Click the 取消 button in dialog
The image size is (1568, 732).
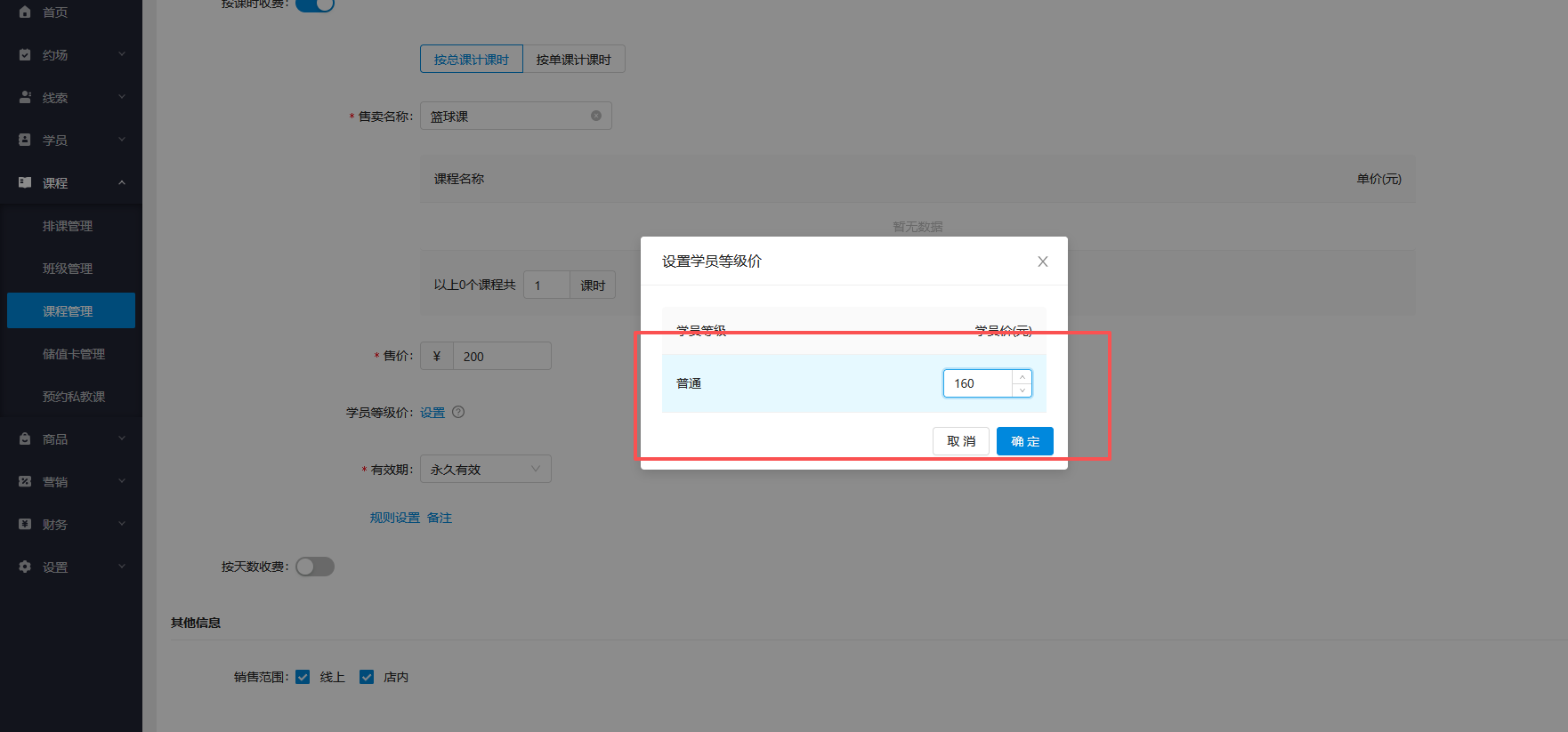pos(961,441)
